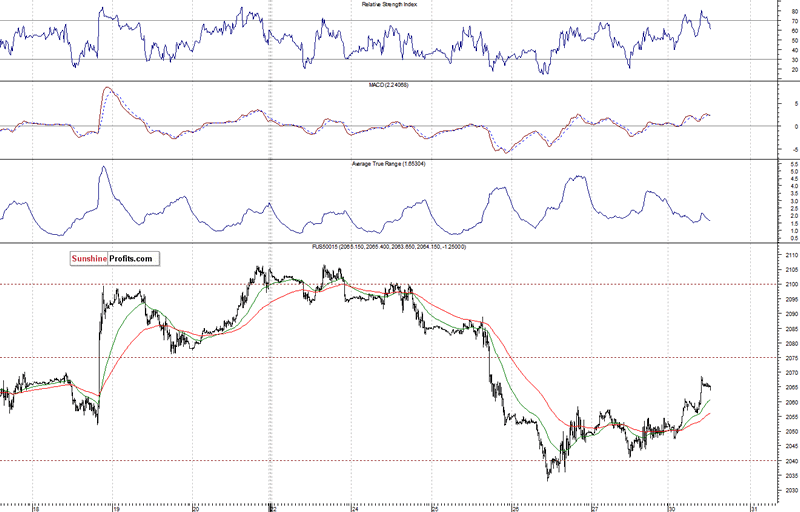Click the 2040 price axis label
800x512 pixels.
[792, 461]
